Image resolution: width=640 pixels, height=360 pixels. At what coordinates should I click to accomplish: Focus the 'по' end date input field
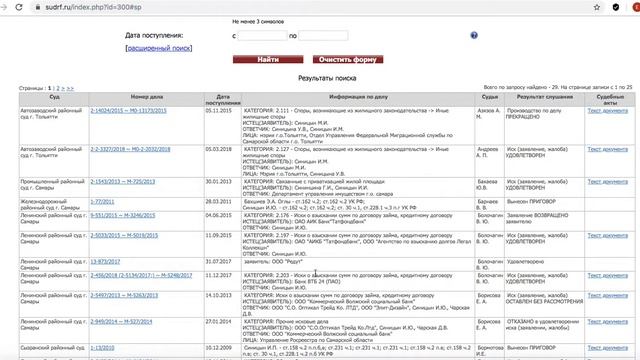click(323, 36)
